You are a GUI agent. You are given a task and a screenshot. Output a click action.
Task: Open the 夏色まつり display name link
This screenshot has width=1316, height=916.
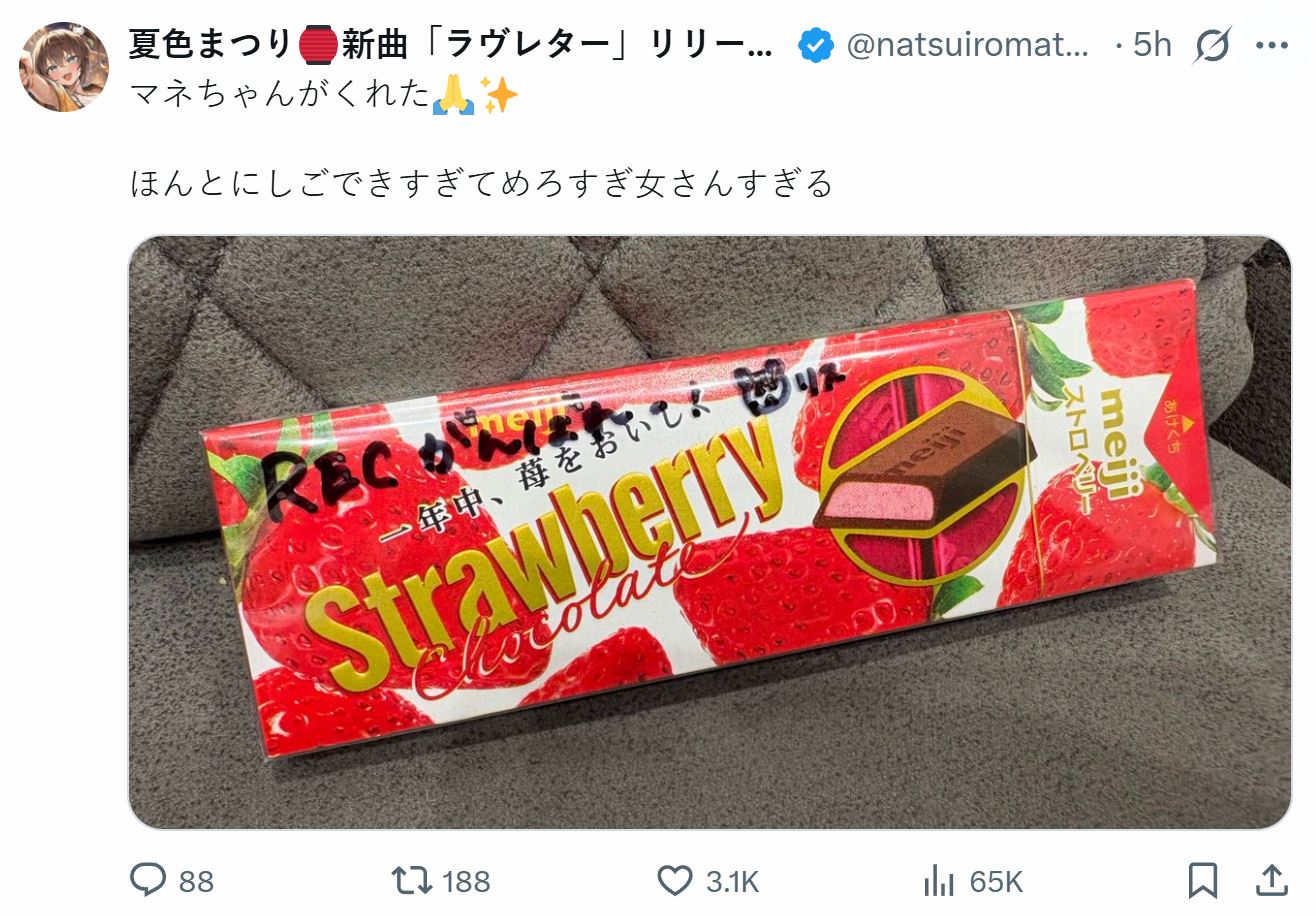pyautogui.click(x=451, y=45)
